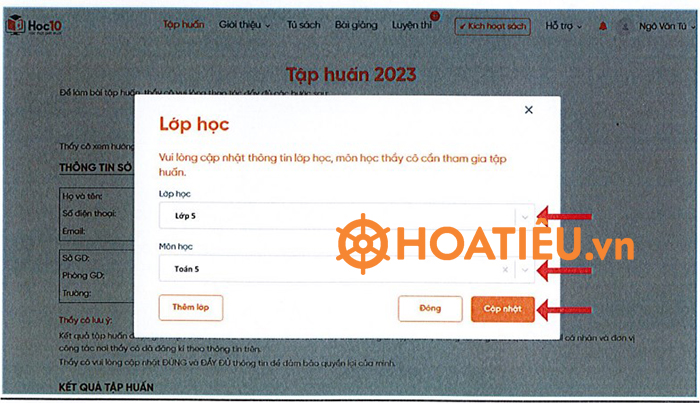Open the Tủ sách menu item
This screenshot has width=700, height=403.
(x=301, y=25)
